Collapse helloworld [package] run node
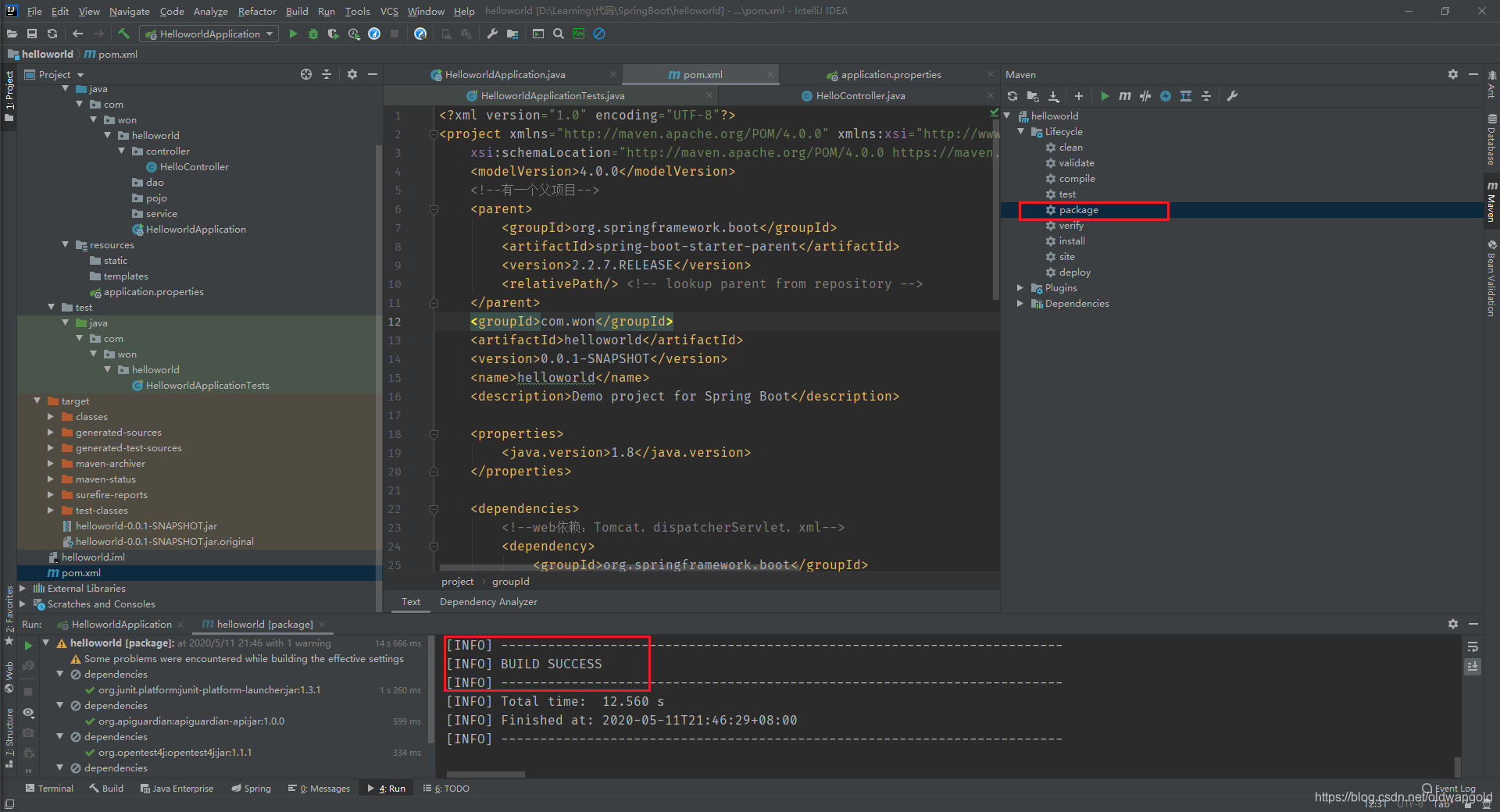 46,643
